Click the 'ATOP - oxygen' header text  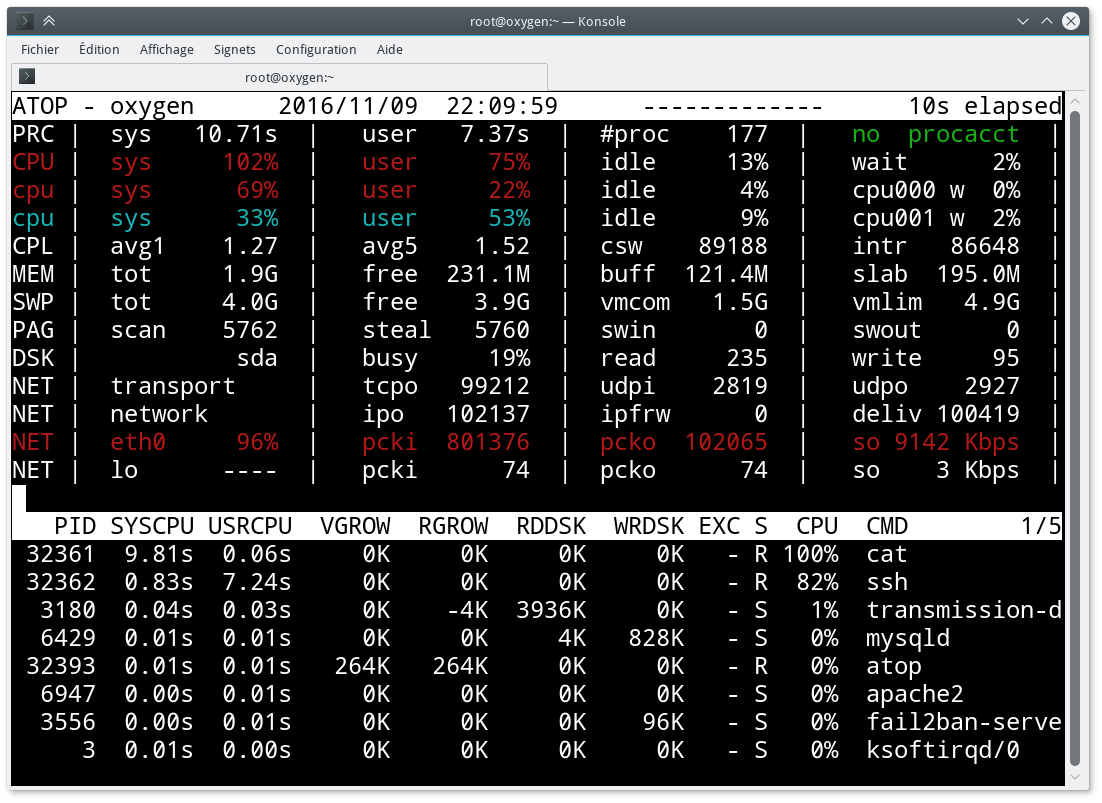click(103, 106)
